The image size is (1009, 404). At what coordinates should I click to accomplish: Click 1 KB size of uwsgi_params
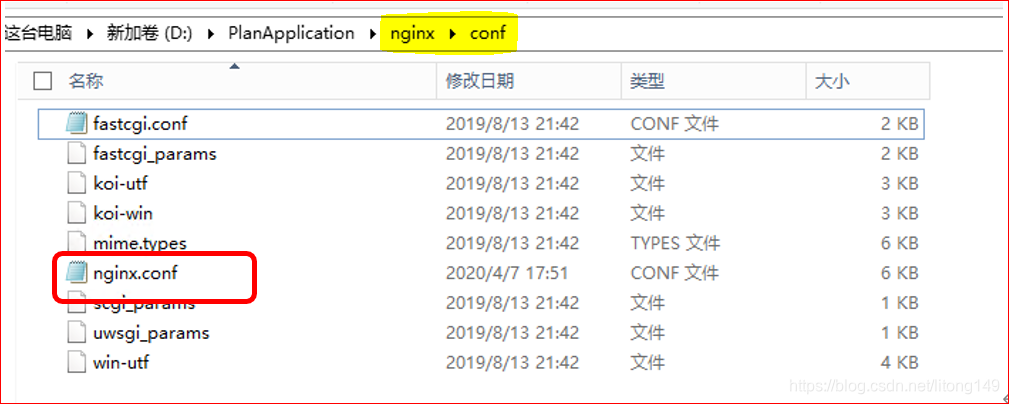tap(900, 333)
